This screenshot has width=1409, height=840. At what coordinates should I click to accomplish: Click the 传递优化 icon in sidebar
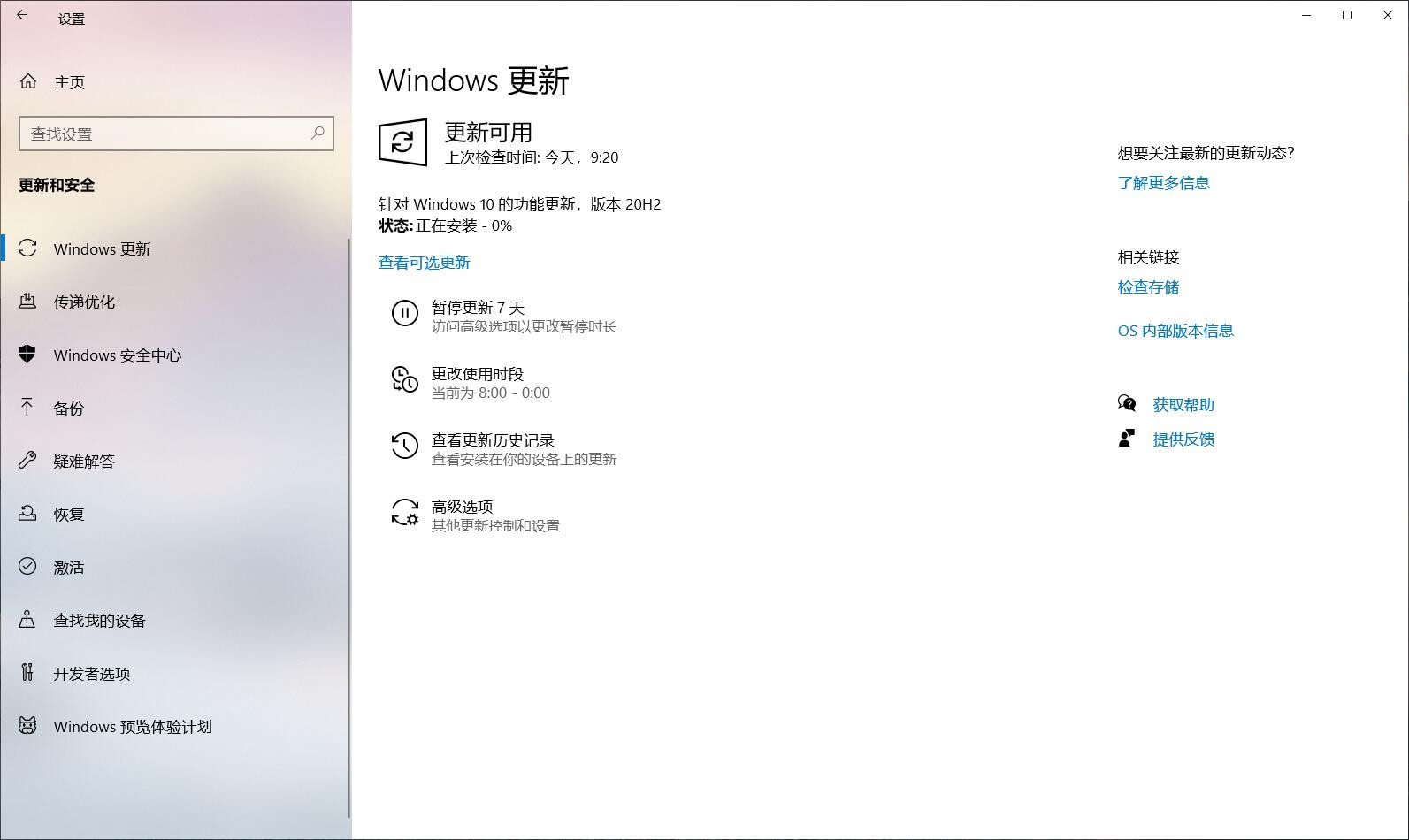click(x=27, y=302)
